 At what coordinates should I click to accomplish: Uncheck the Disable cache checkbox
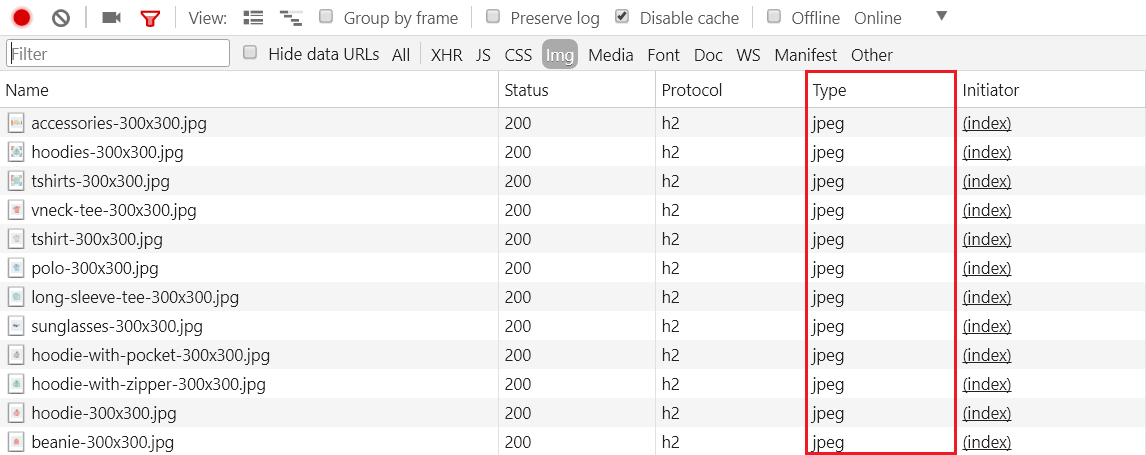(x=622, y=16)
